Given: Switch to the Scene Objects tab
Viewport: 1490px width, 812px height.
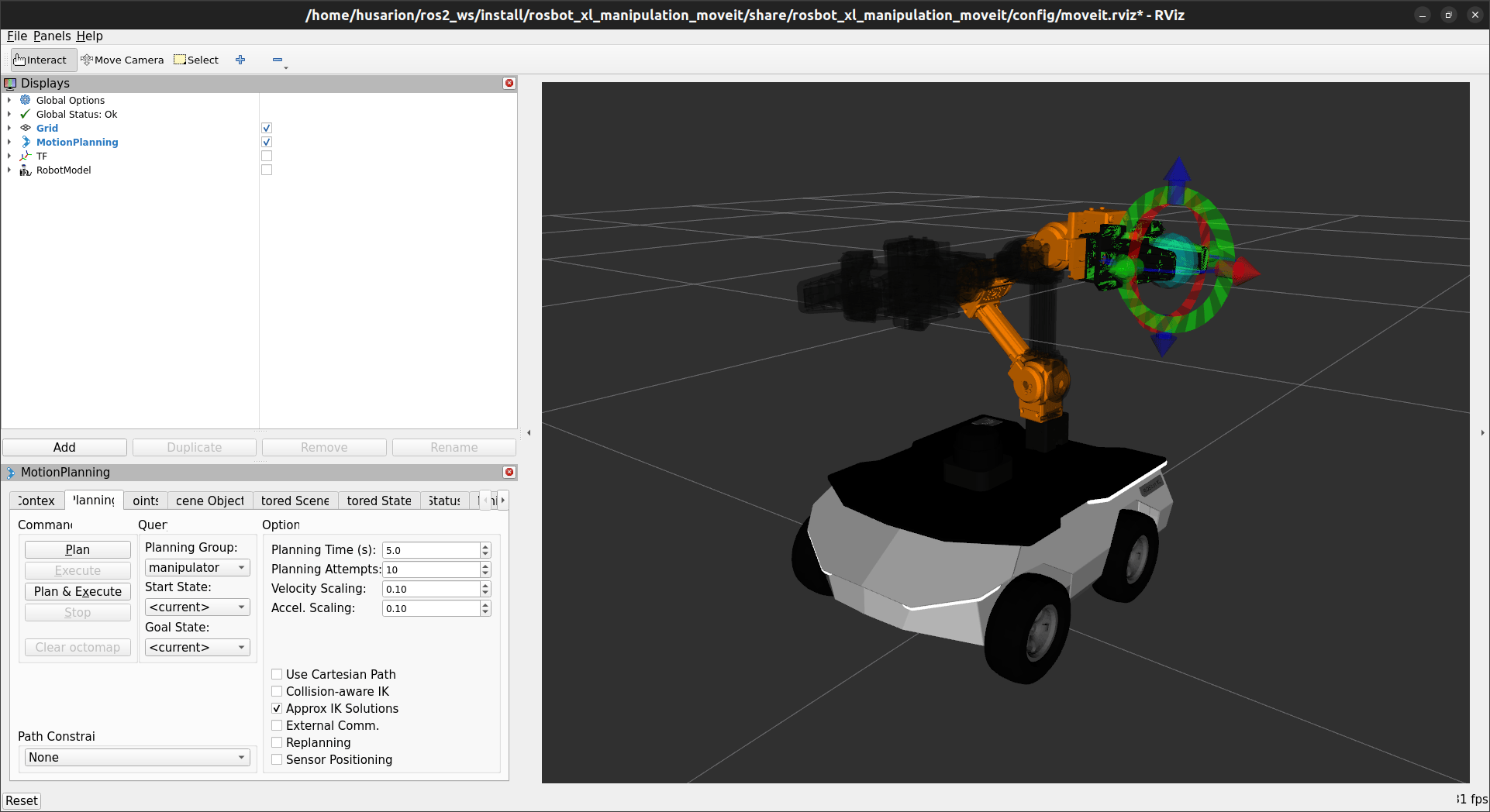Looking at the screenshot, I should coord(210,501).
